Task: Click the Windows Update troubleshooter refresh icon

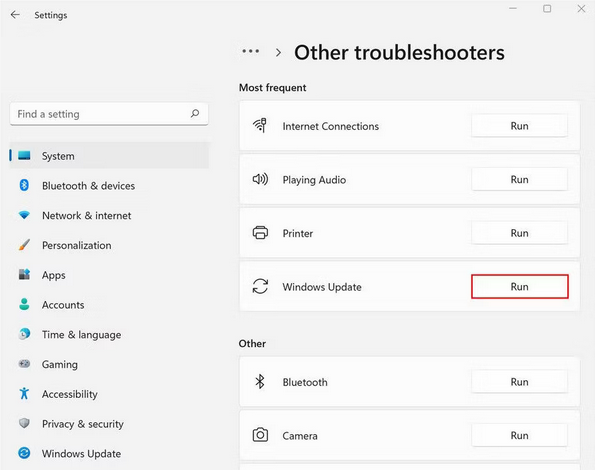Action: [260, 286]
